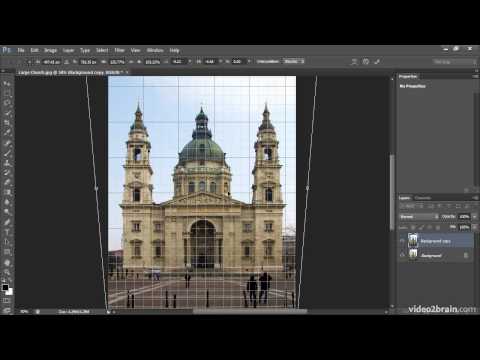Viewport: 480px width, 360px height.
Task: Open the layer blend mode dropdown
Action: click(419, 217)
